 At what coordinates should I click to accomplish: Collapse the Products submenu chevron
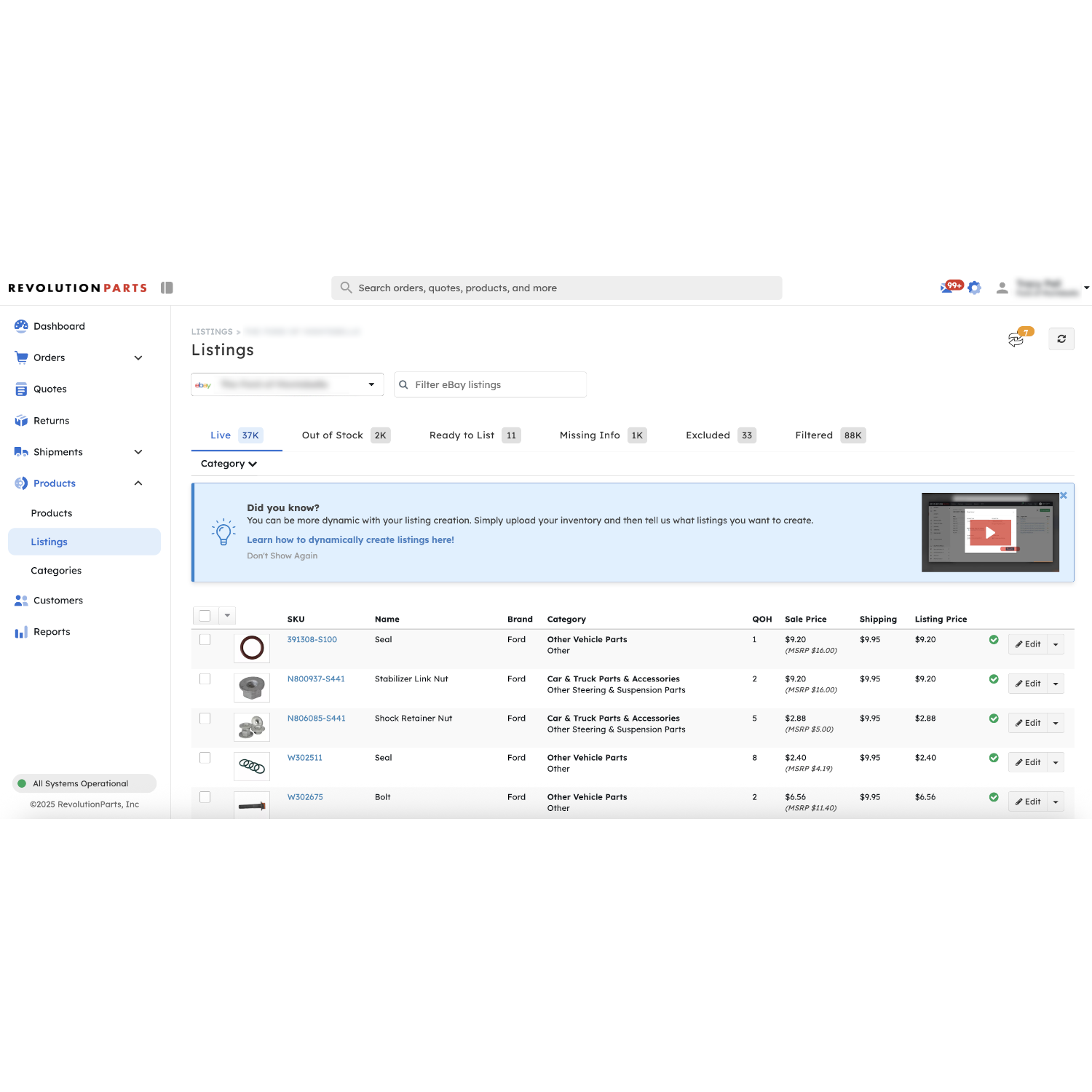138,483
